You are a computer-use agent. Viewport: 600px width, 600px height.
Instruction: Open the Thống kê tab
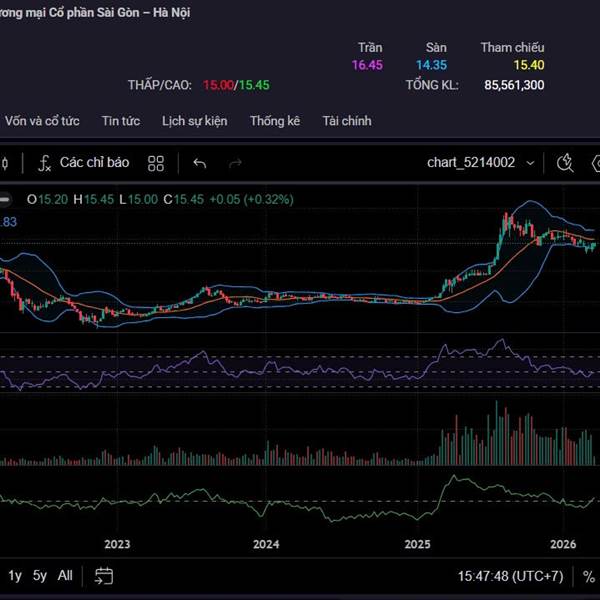tap(275, 121)
